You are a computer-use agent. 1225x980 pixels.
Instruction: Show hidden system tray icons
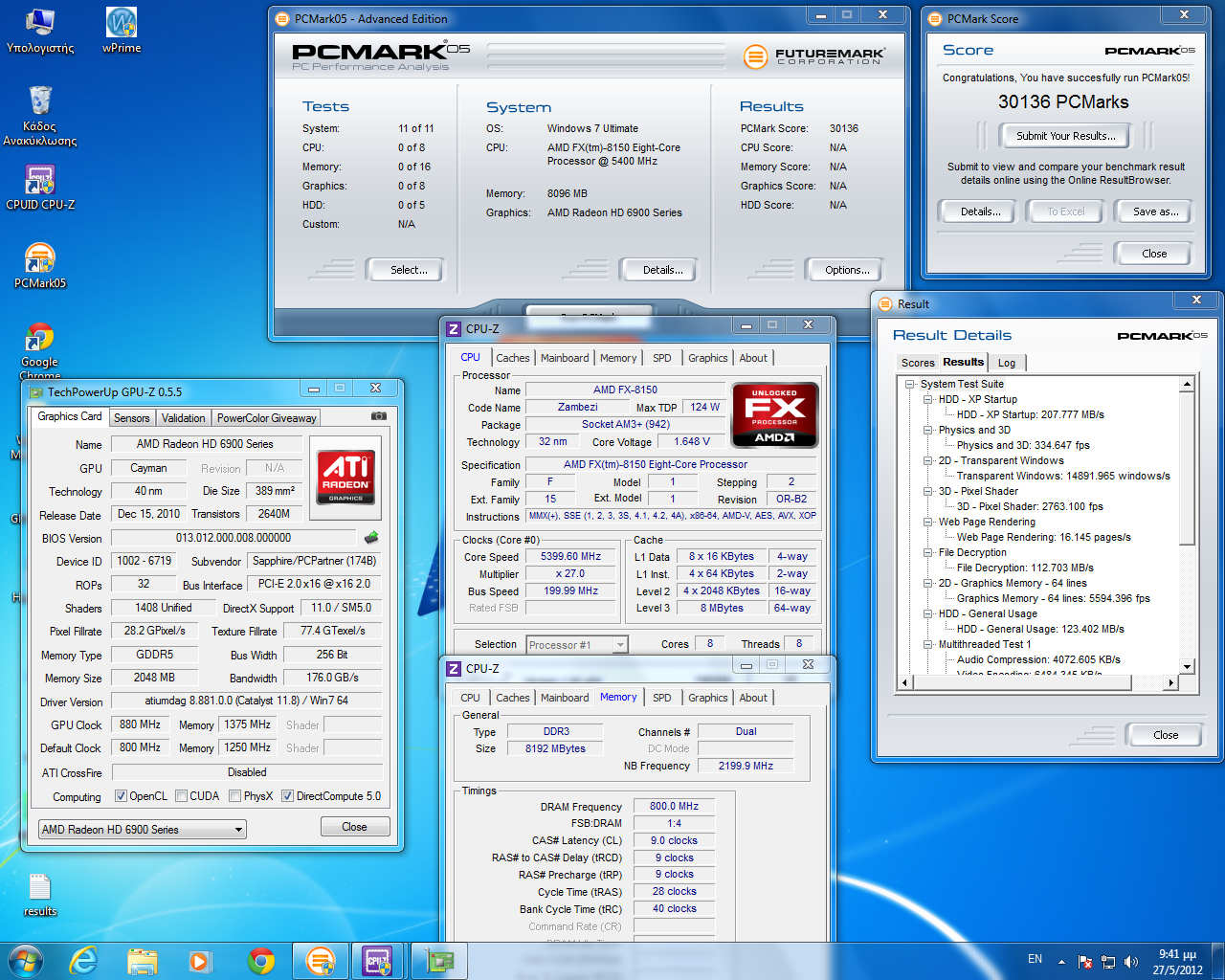[1061, 961]
